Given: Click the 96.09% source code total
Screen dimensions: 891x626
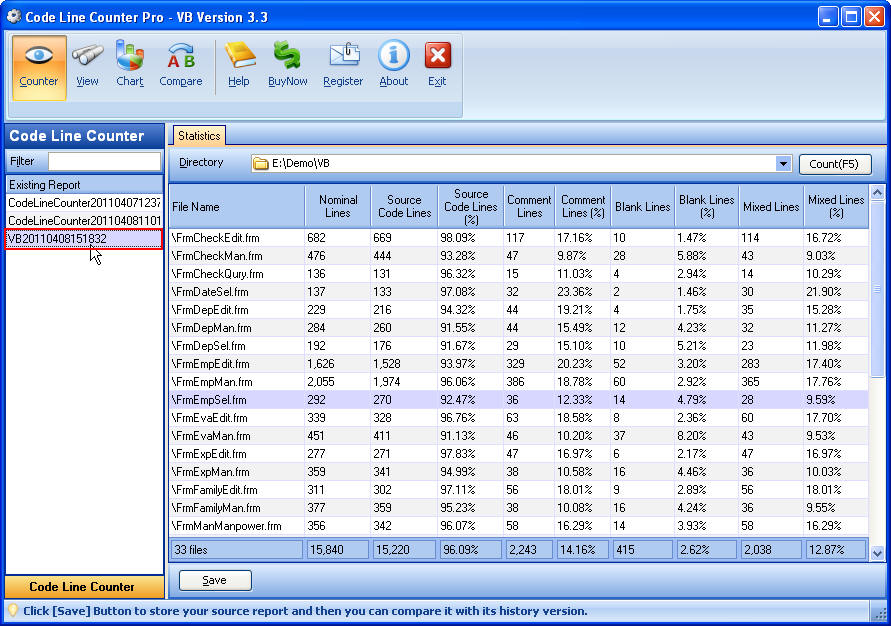Looking at the screenshot, I should 471,550.
